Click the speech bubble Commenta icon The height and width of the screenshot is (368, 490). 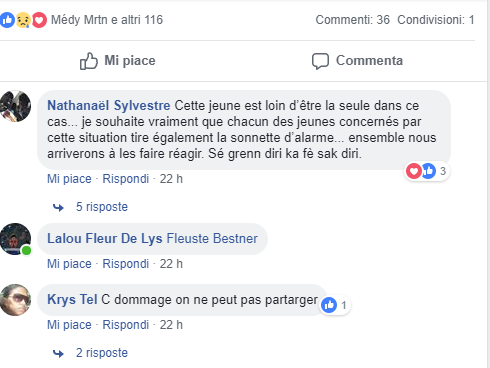[320, 61]
